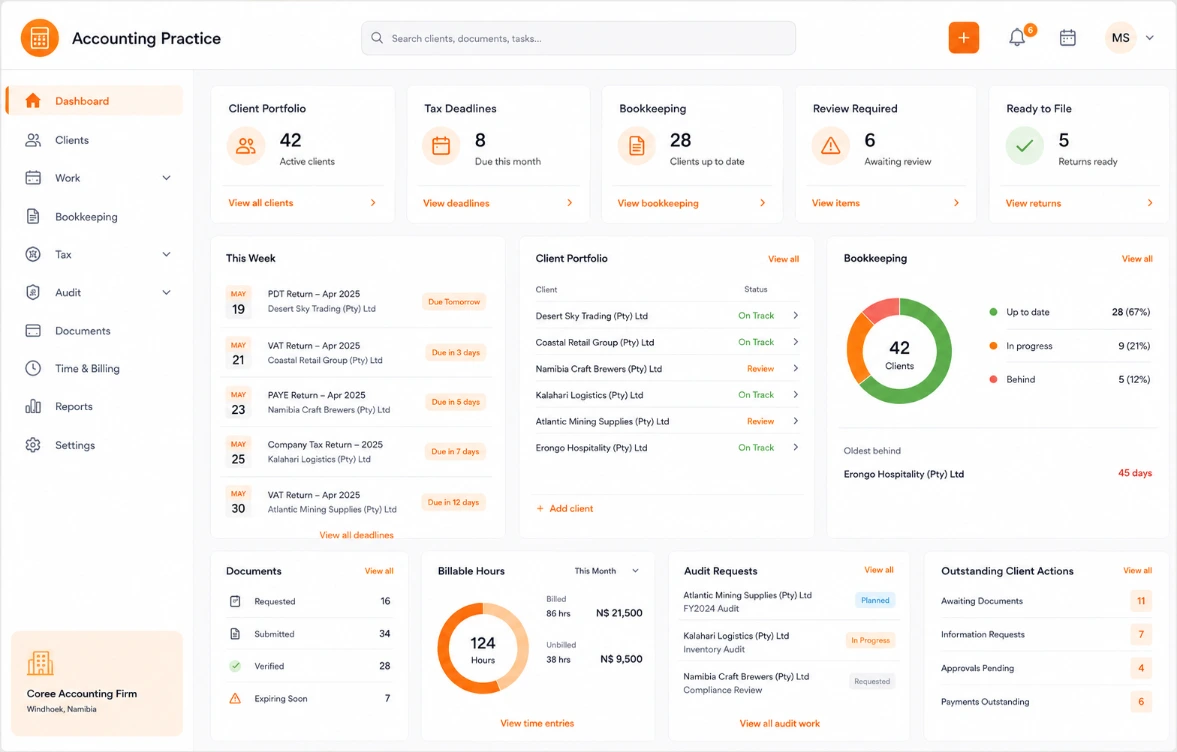Click the MS user avatar
This screenshot has height=752, width=1177.
click(1120, 38)
